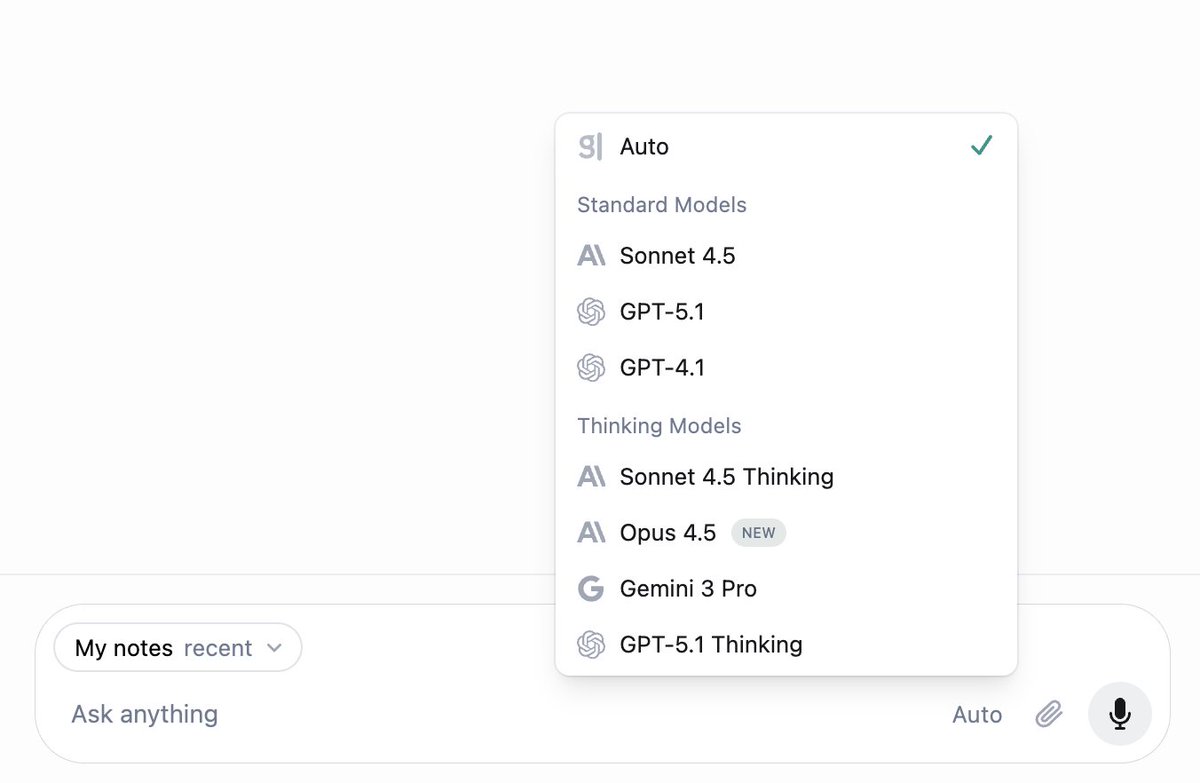Screen dimensions: 1200x783
Task: Choose the standard GPT-5.1 model
Action: point(786,312)
